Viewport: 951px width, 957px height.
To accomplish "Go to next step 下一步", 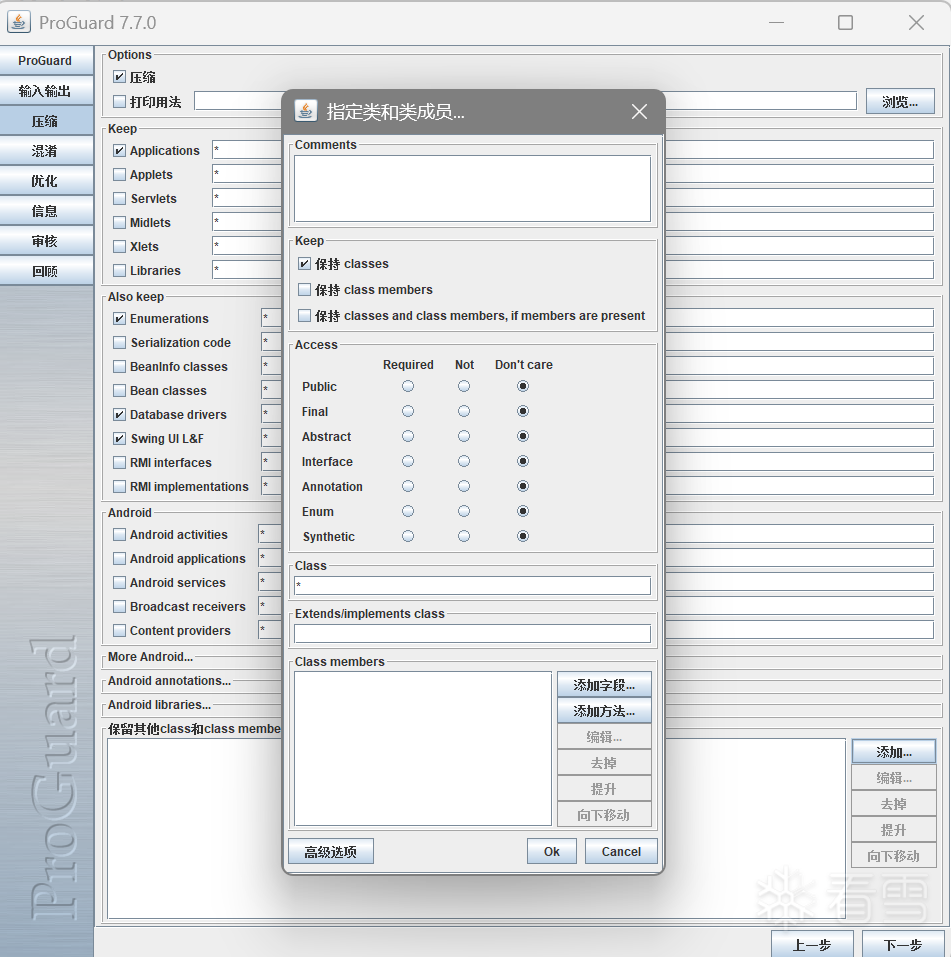I will 903,944.
